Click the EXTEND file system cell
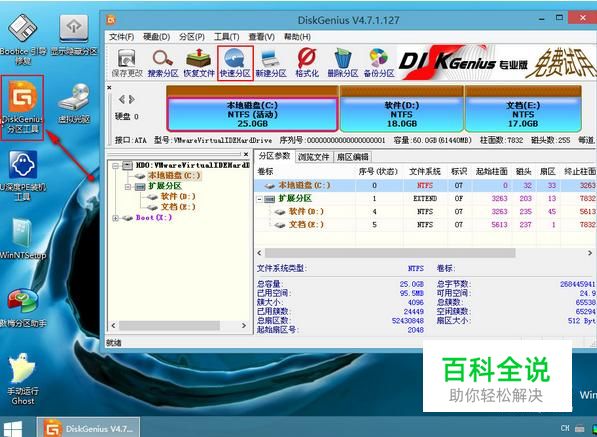Viewport: 597px width, 437px height. tap(425, 199)
